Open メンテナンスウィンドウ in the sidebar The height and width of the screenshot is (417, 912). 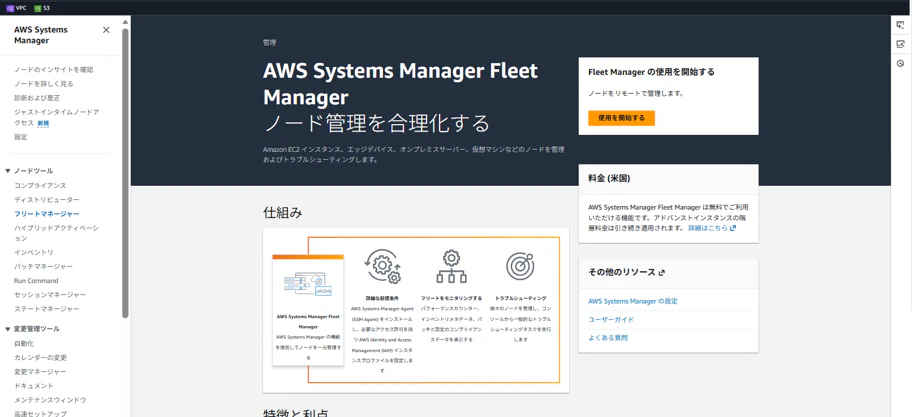(x=50, y=400)
